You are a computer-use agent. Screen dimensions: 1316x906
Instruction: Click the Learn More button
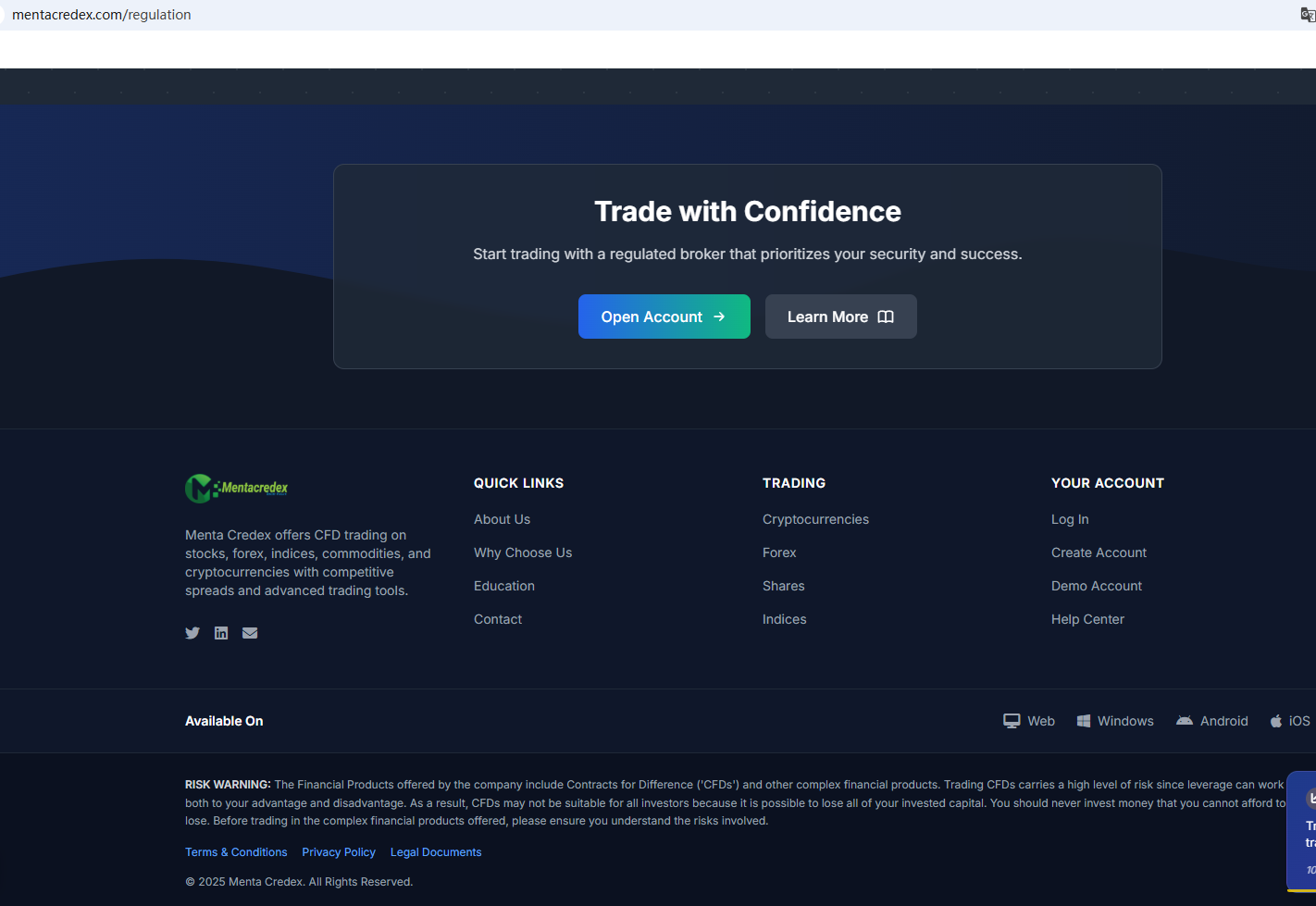point(841,316)
